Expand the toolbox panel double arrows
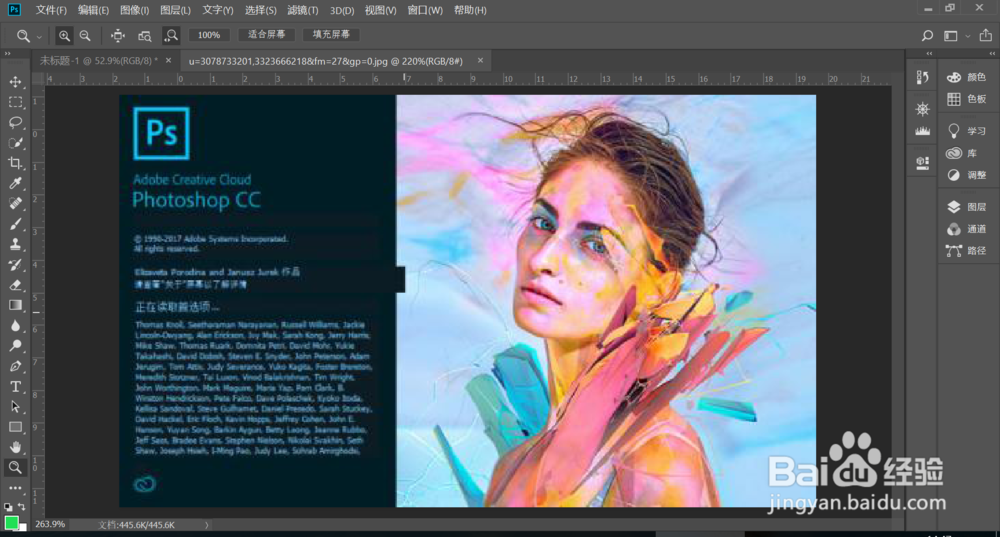This screenshot has width=1000, height=537. pos(8,54)
